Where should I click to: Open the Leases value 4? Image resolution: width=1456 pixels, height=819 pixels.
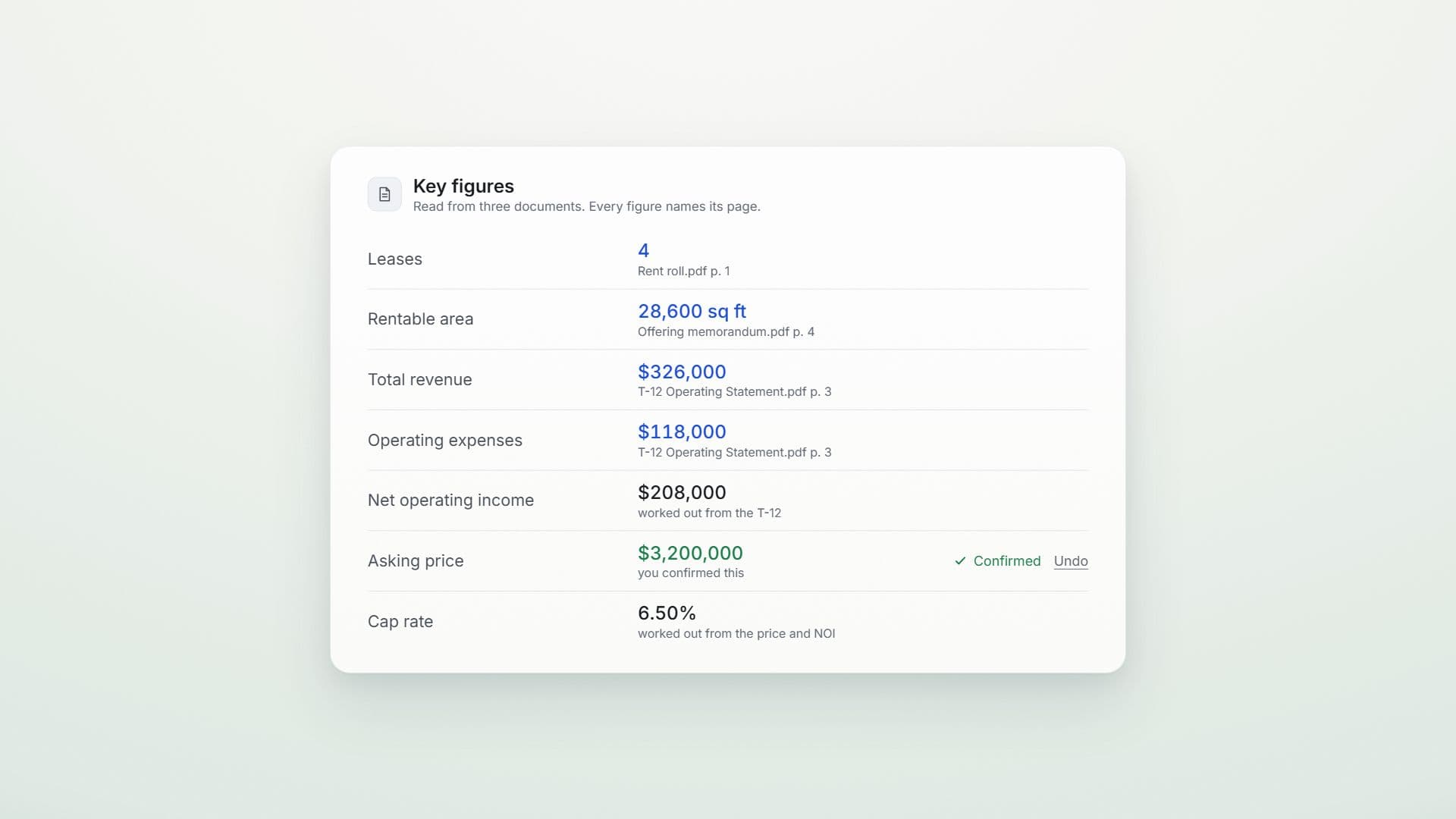click(x=643, y=250)
